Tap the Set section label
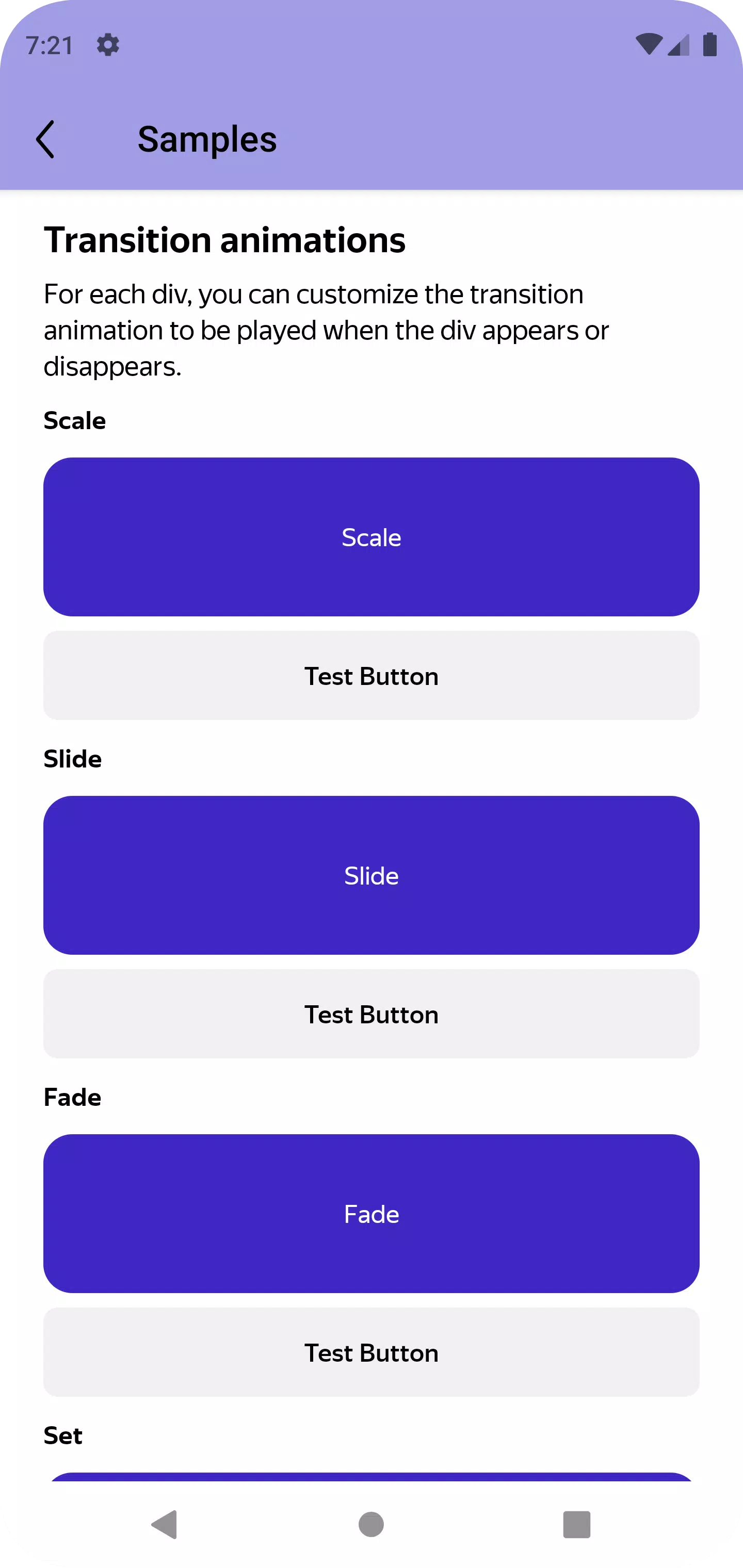 63,1435
